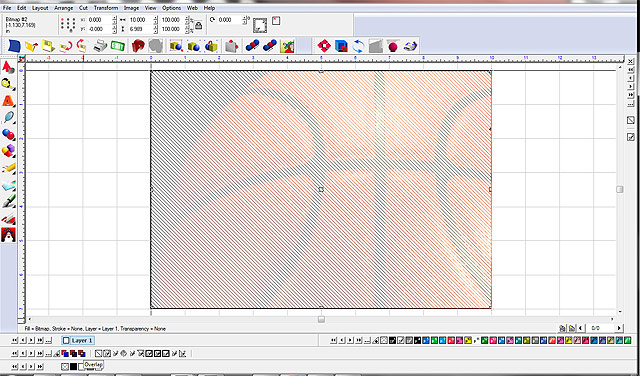The height and width of the screenshot is (376, 640).
Task: Select the arrow selection tool in left toolbox
Action: point(8,67)
